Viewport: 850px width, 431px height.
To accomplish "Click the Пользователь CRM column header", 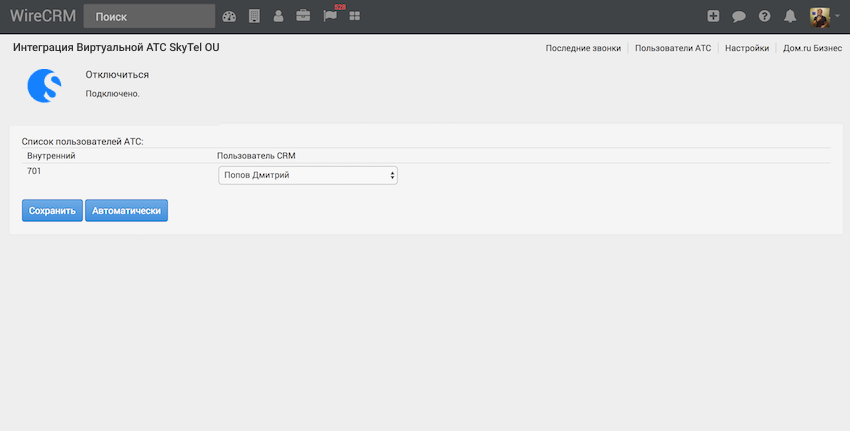I will click(256, 156).
